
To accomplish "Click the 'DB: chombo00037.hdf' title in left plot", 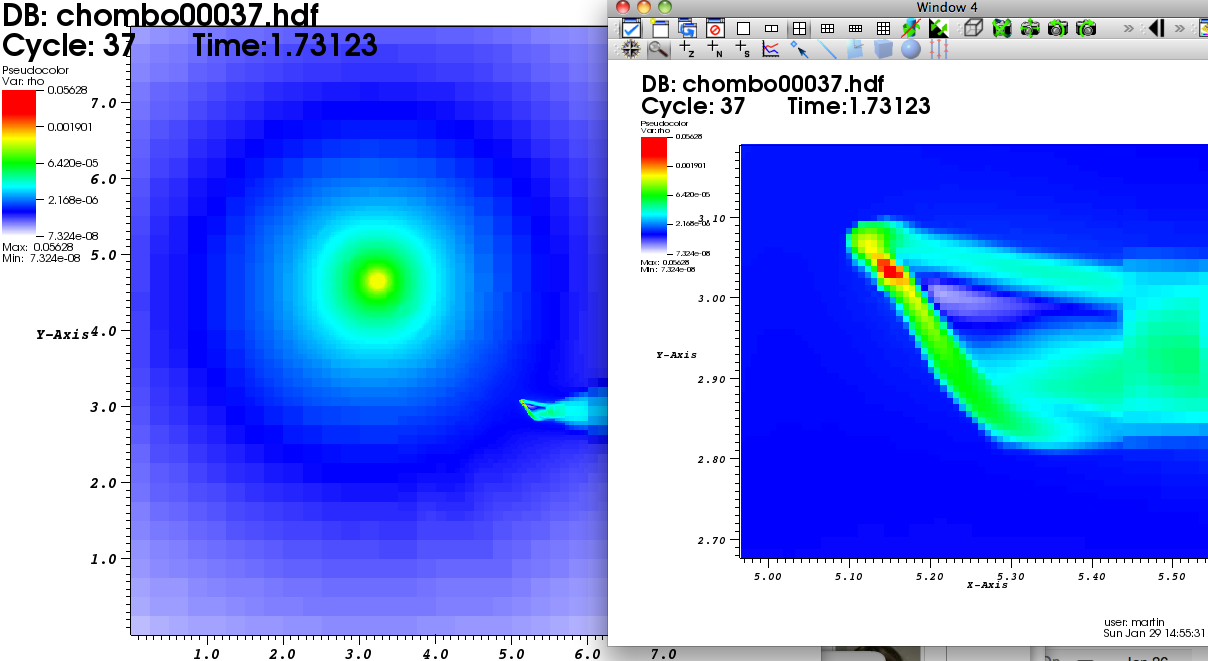I will click(162, 16).
